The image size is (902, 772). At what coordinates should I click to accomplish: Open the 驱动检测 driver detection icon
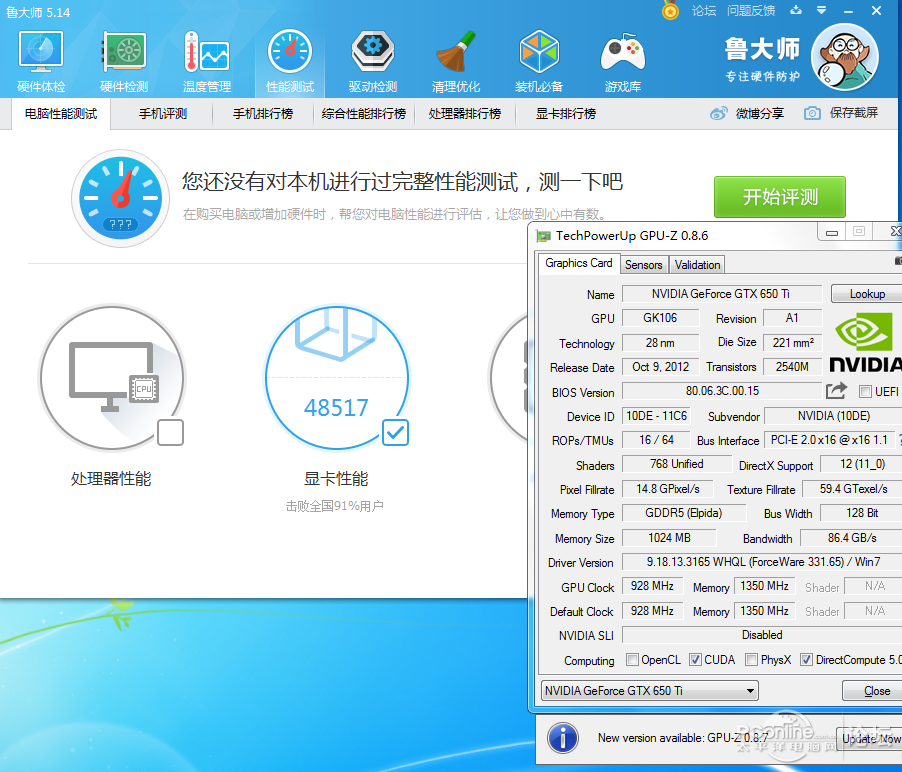373,62
